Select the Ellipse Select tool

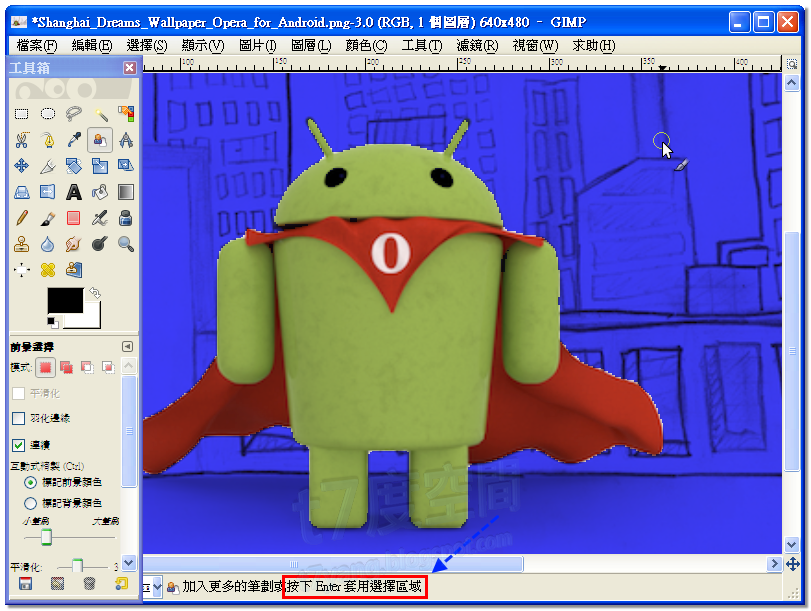click(x=48, y=113)
